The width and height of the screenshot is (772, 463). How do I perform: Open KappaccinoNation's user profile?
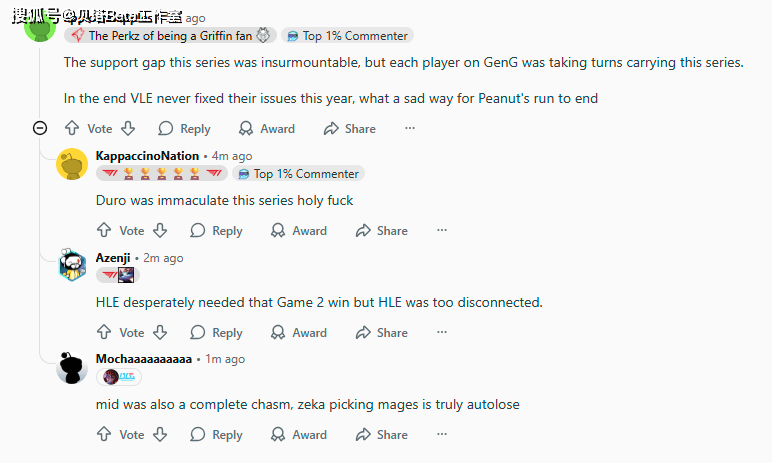pos(147,156)
